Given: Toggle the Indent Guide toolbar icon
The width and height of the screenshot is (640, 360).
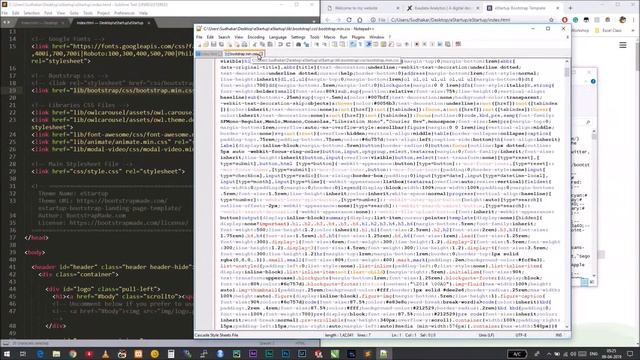Looking at the screenshot, I should tap(369, 44).
